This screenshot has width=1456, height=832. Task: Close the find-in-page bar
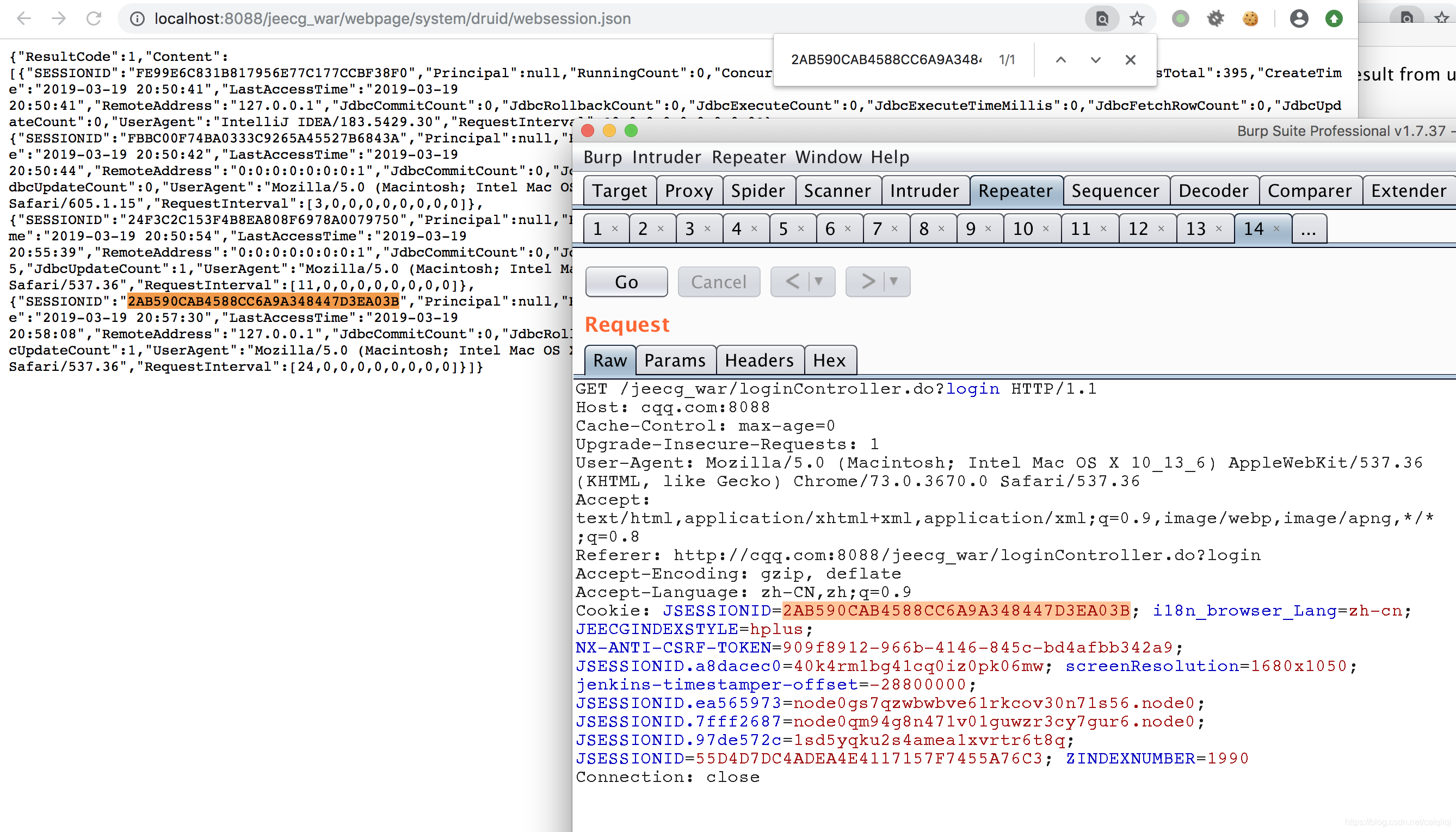(x=1130, y=59)
